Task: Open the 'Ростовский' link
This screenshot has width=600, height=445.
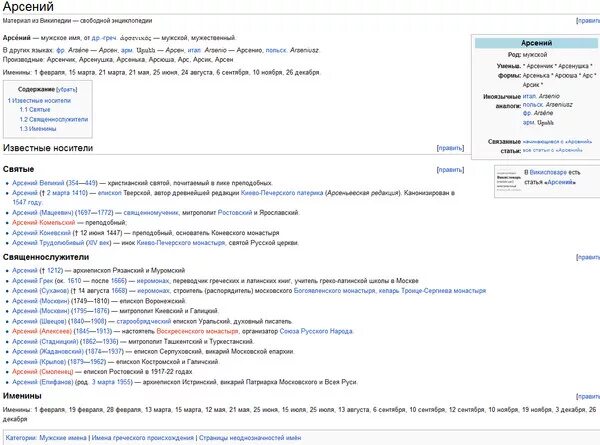Action: [x=235, y=212]
